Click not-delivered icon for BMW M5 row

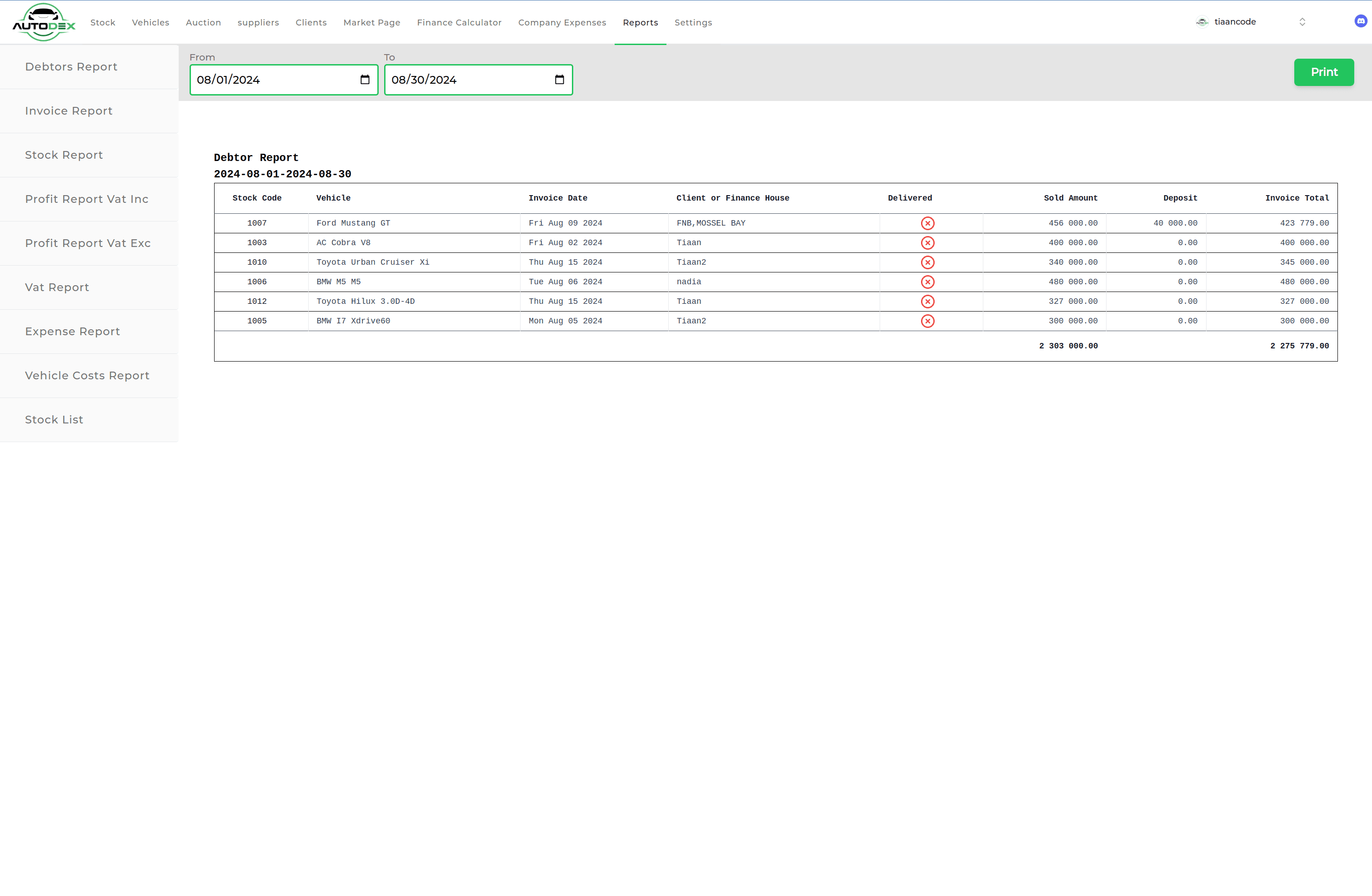927,282
